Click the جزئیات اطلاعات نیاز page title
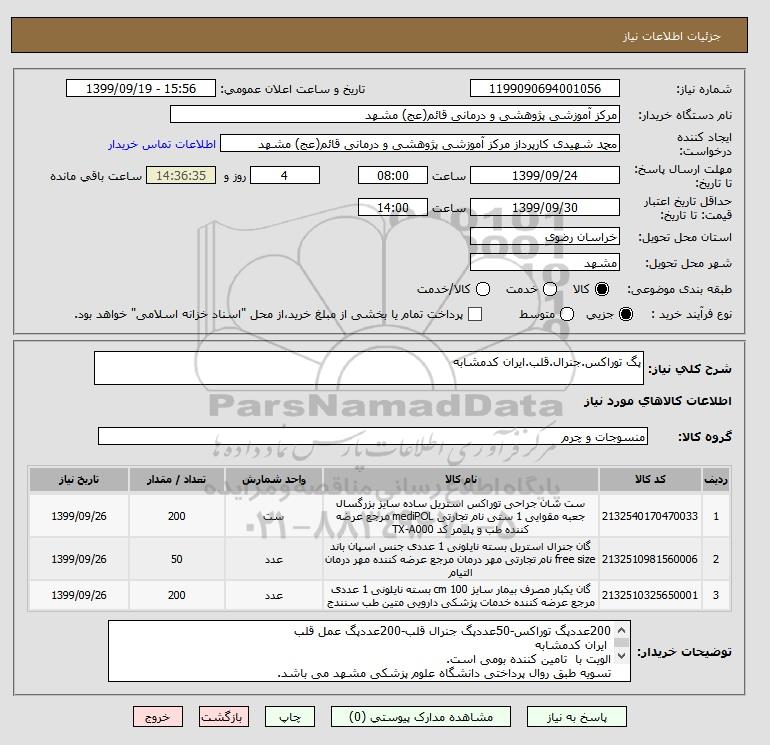Viewport: 770px width, 745px height. coord(672,36)
